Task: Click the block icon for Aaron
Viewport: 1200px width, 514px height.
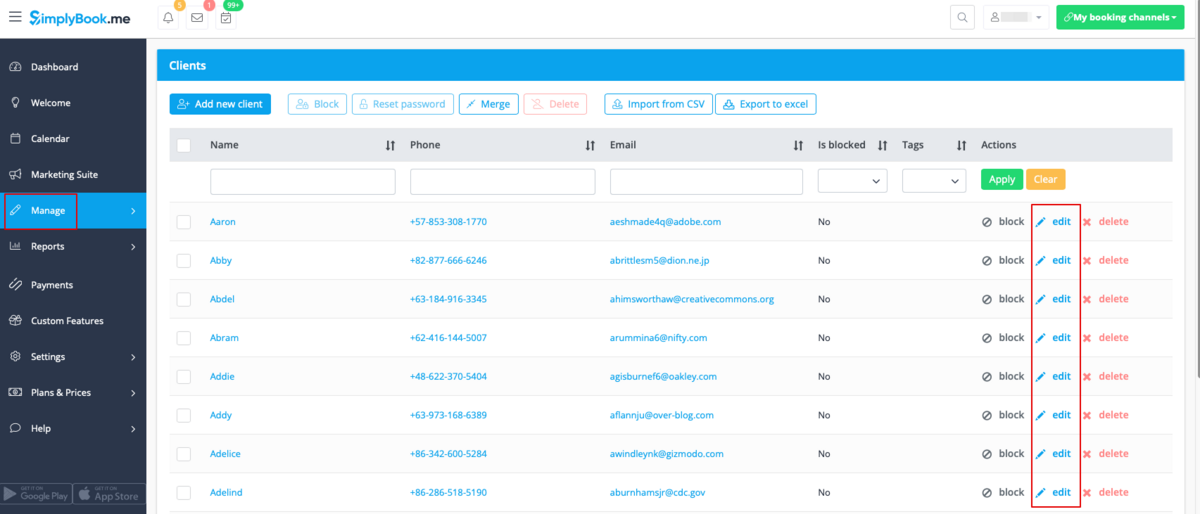Action: pyautogui.click(x=987, y=222)
